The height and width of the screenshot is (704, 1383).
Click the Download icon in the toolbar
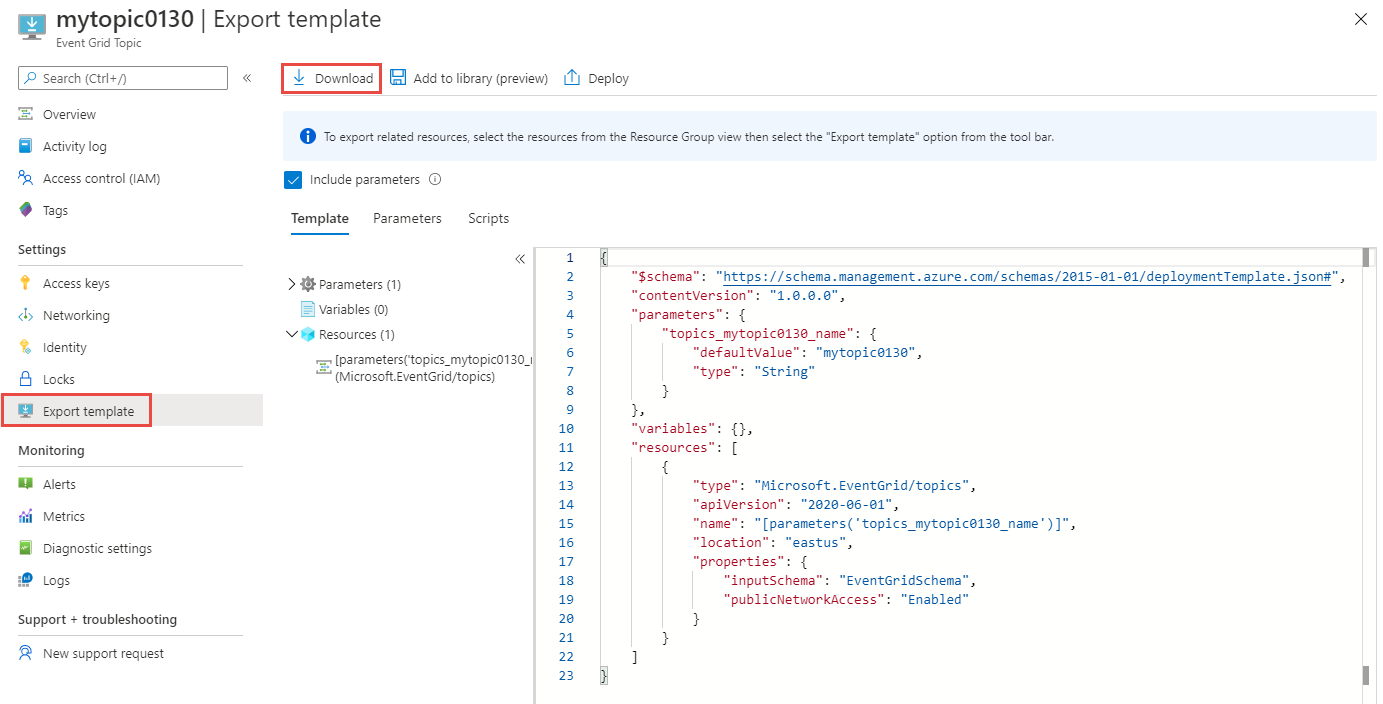[299, 78]
